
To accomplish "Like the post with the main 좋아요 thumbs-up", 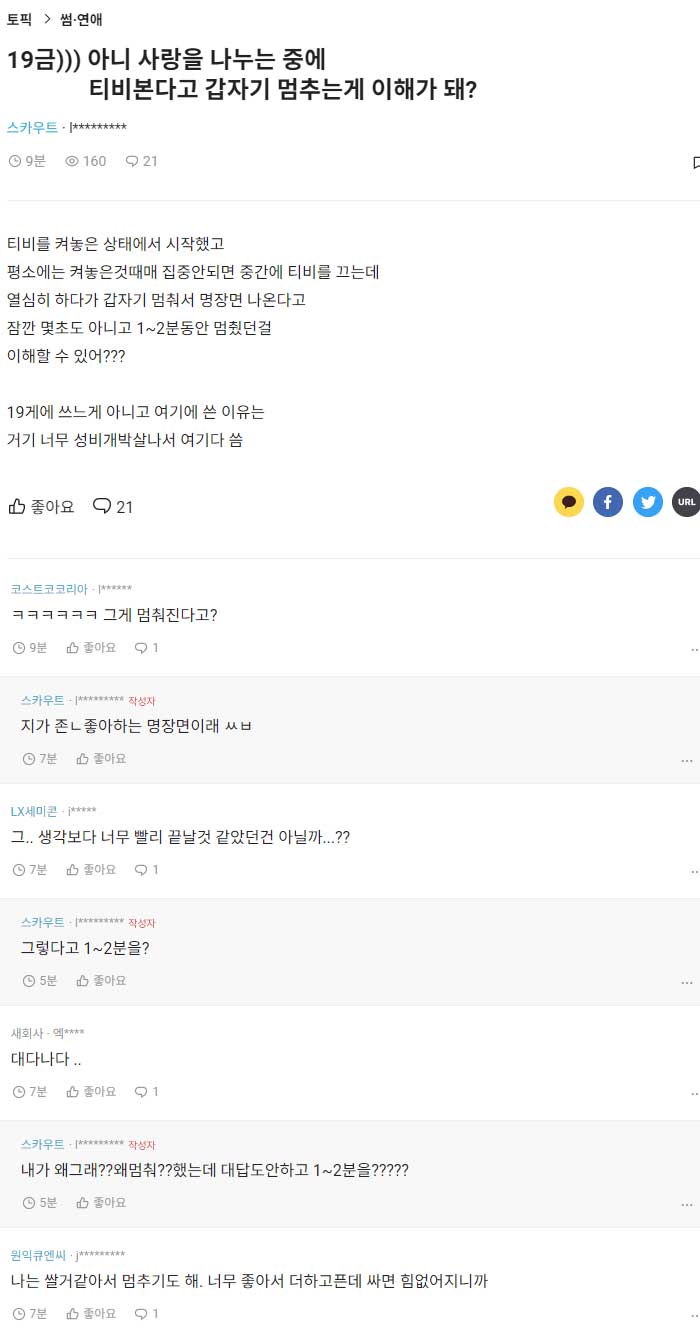I will 41,507.
